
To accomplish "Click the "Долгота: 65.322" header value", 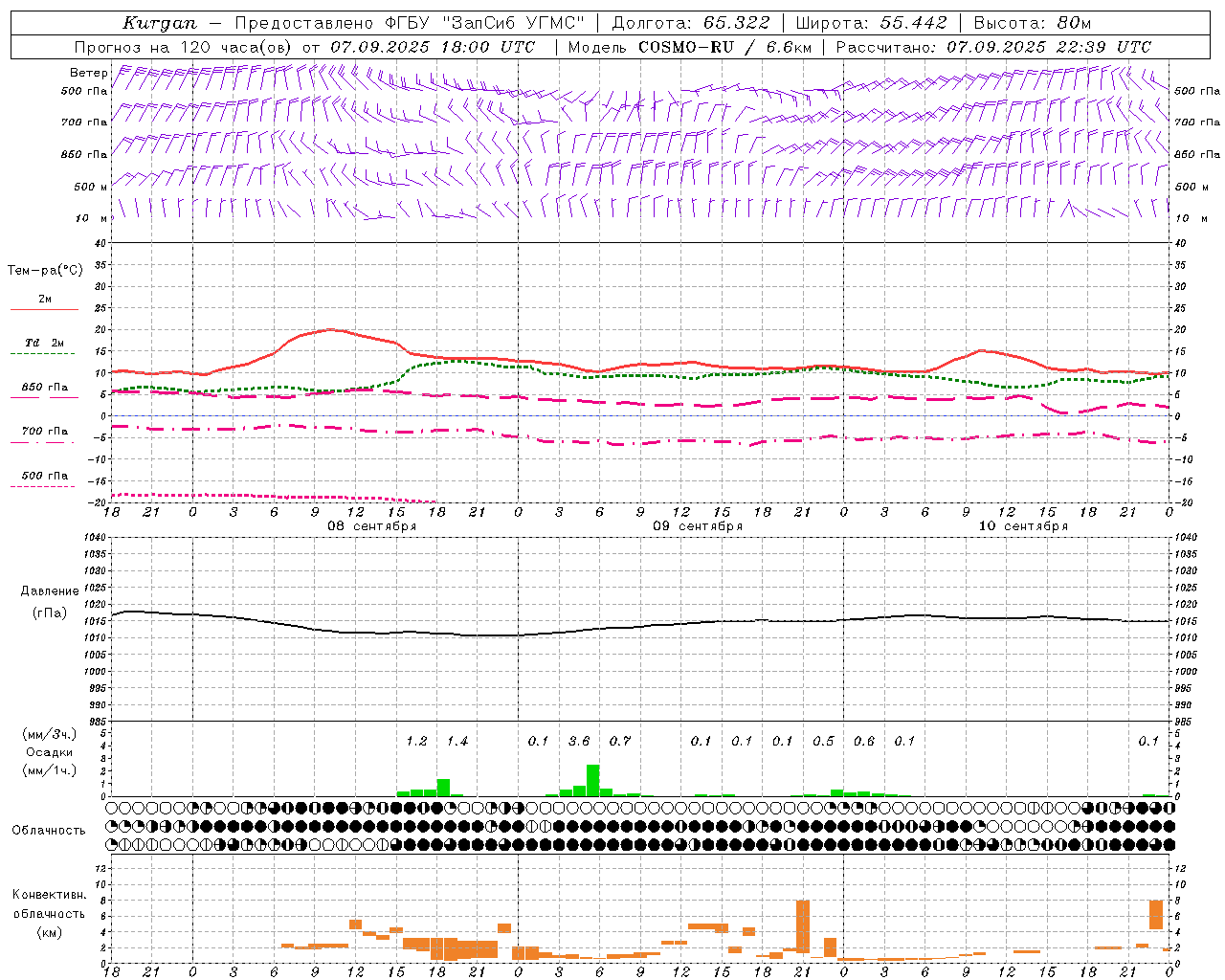I will (691, 23).
